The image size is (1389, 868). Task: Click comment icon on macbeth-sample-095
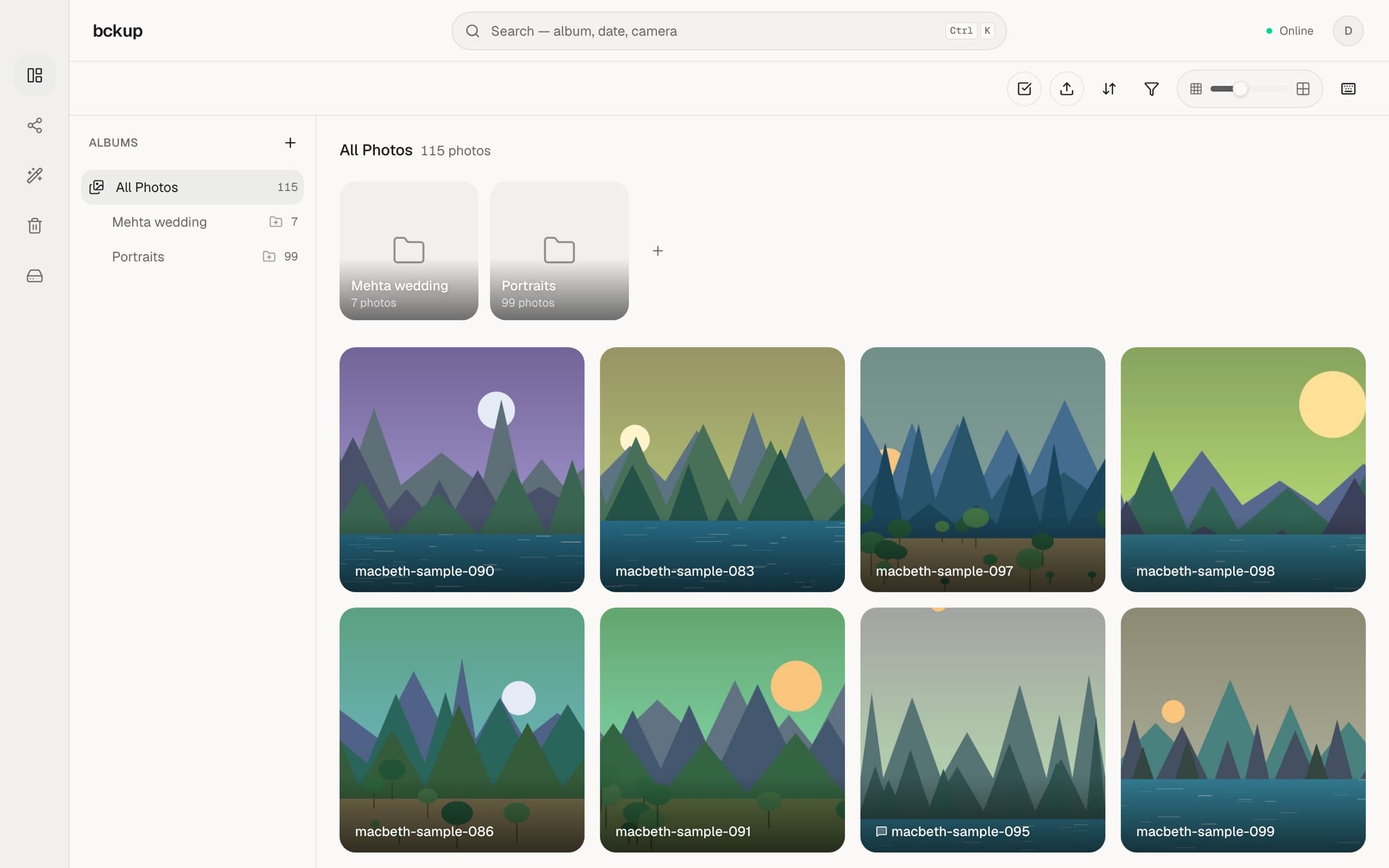click(881, 832)
